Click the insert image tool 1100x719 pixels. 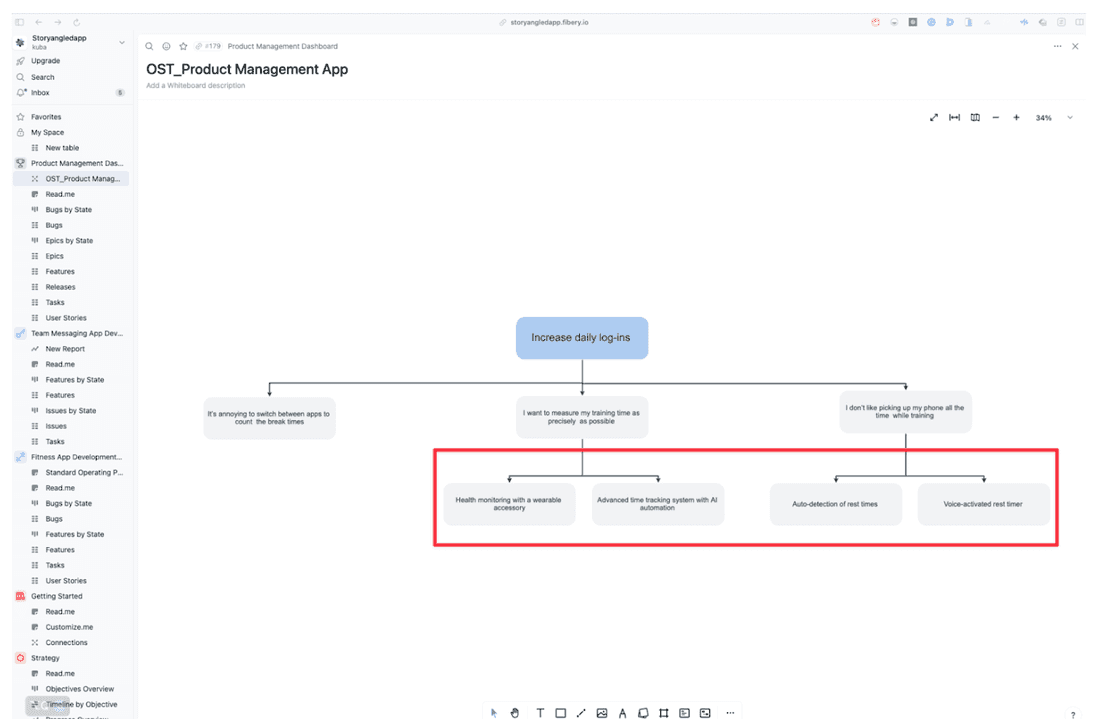click(602, 713)
